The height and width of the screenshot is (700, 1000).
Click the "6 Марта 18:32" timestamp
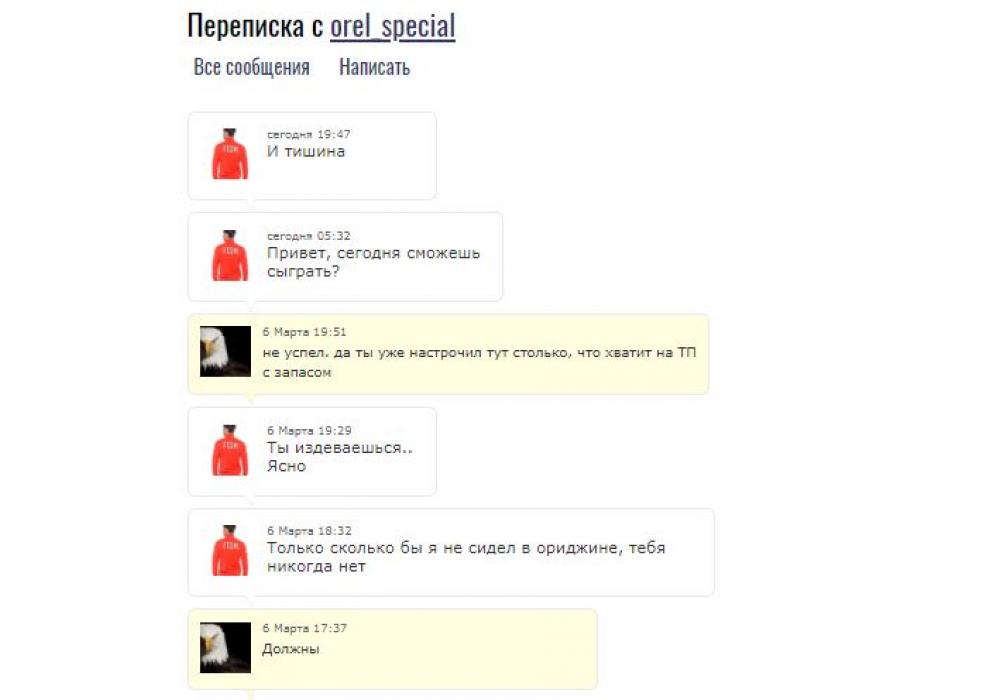[x=309, y=530]
